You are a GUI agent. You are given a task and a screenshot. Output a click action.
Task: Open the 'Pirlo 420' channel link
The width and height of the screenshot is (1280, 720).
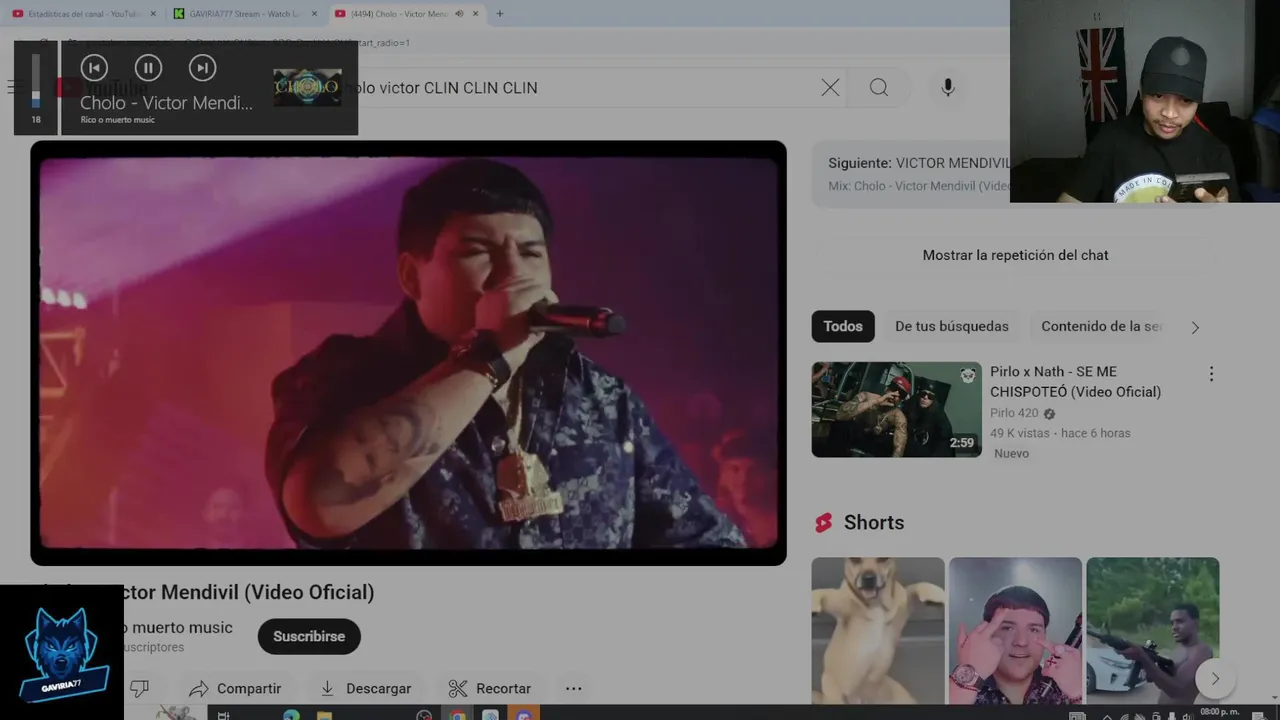1014,413
